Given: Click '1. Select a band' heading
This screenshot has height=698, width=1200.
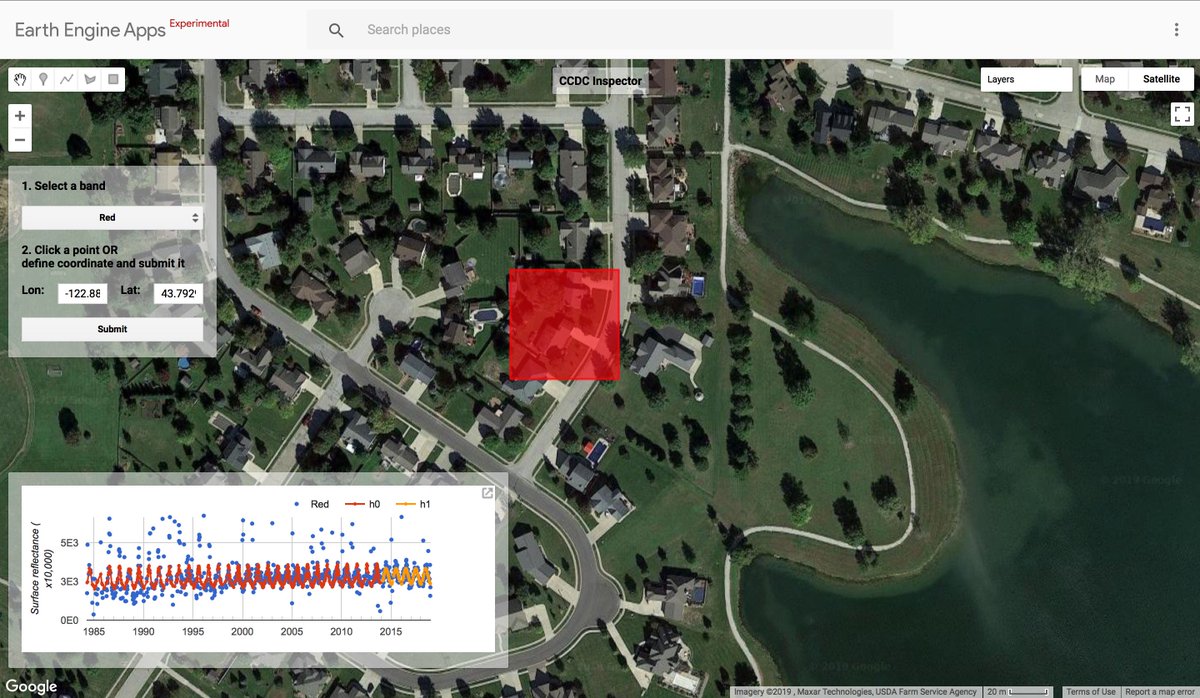Looking at the screenshot, I should tap(63, 186).
